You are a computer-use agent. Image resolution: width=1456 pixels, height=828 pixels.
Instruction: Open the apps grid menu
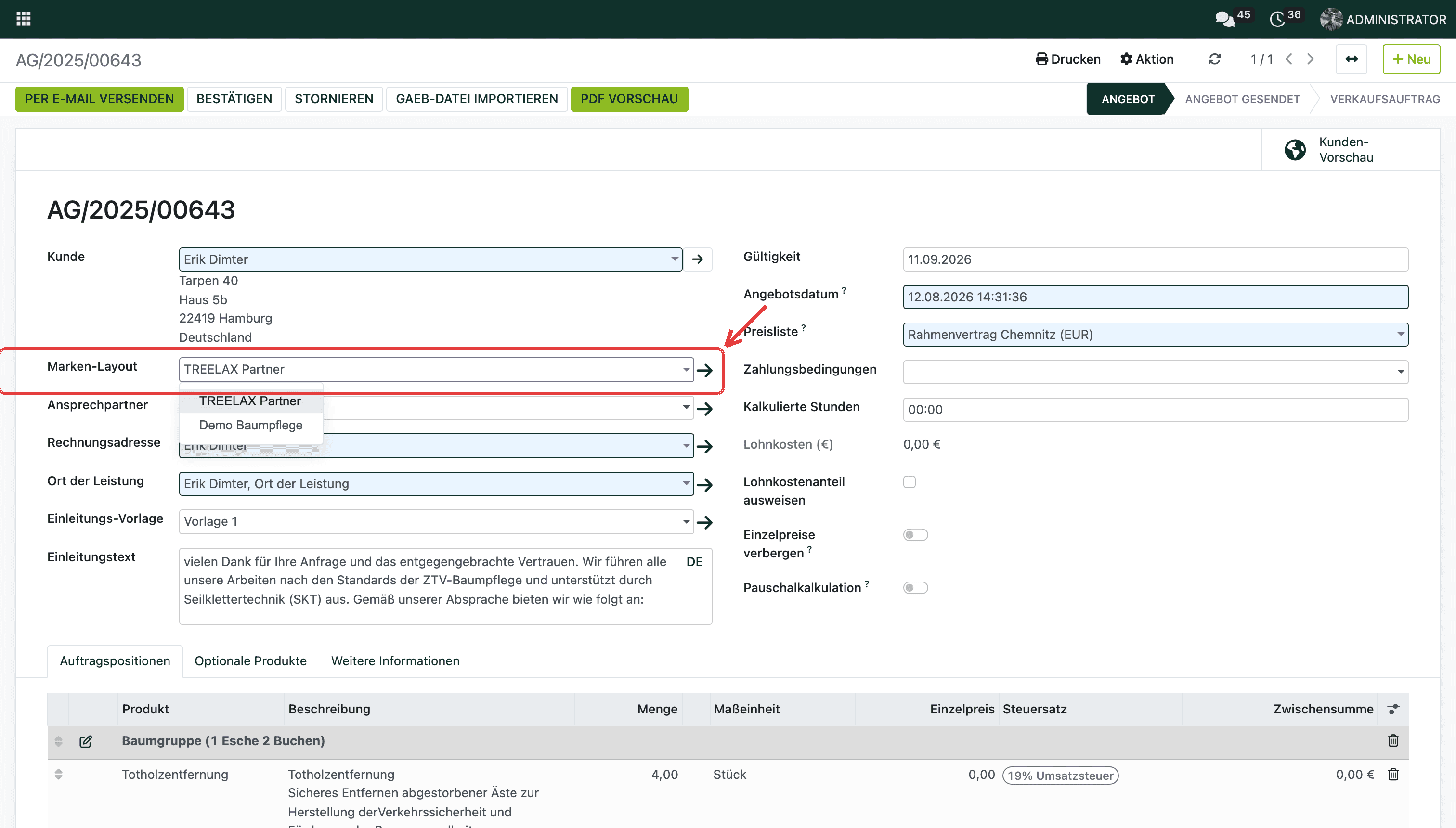[x=23, y=19]
